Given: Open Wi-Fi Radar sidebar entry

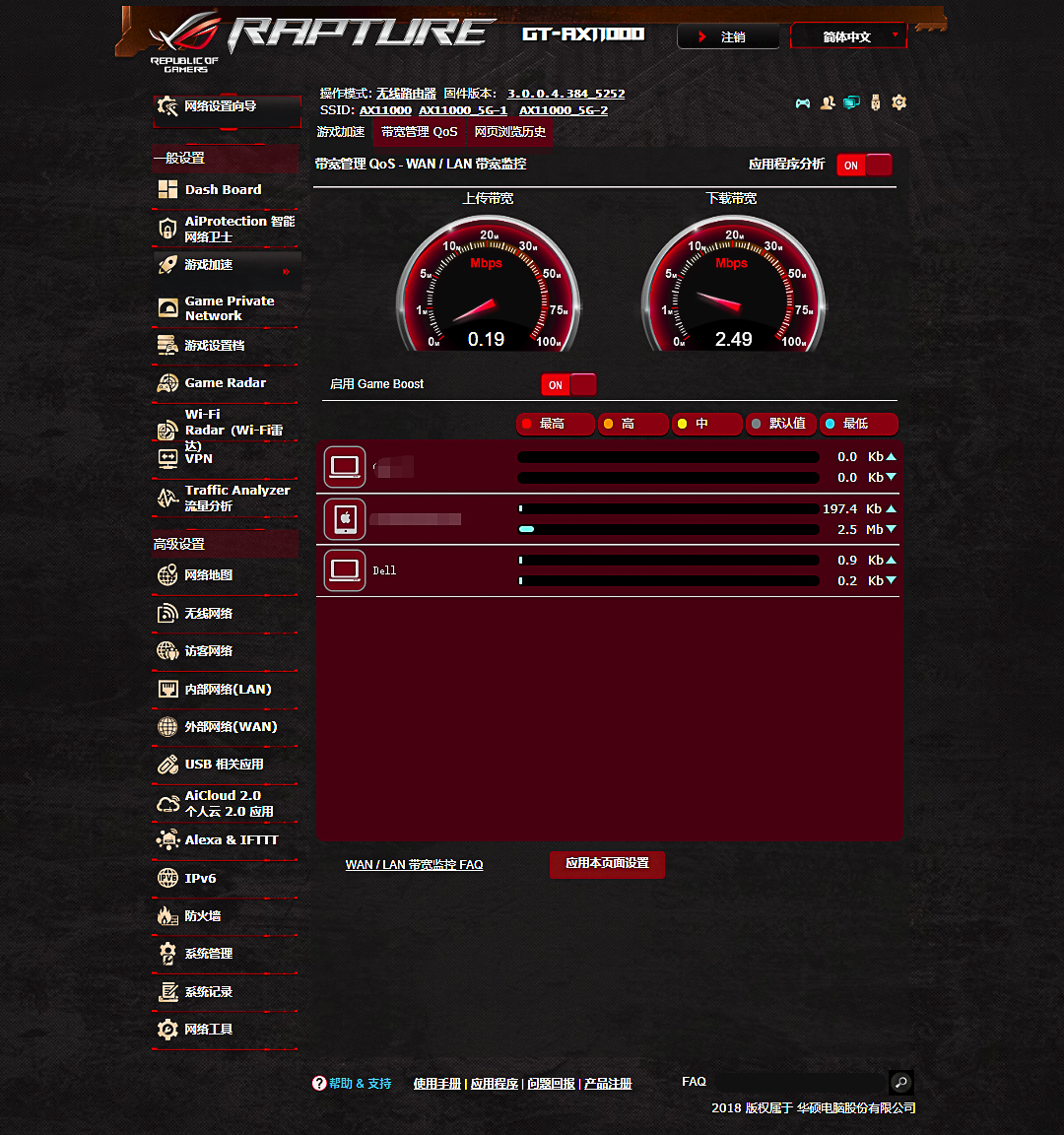Looking at the screenshot, I should pyautogui.click(x=226, y=430).
